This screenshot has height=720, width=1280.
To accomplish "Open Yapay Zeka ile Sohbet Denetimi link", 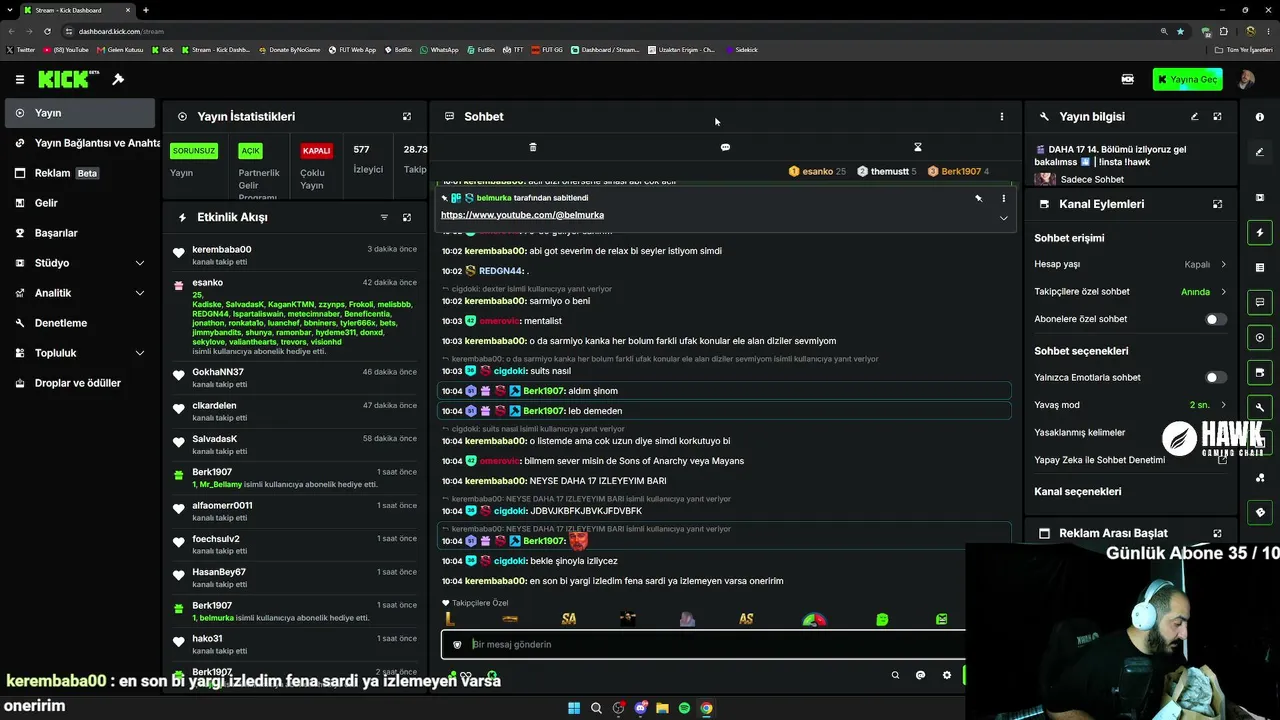I will [1131, 460].
